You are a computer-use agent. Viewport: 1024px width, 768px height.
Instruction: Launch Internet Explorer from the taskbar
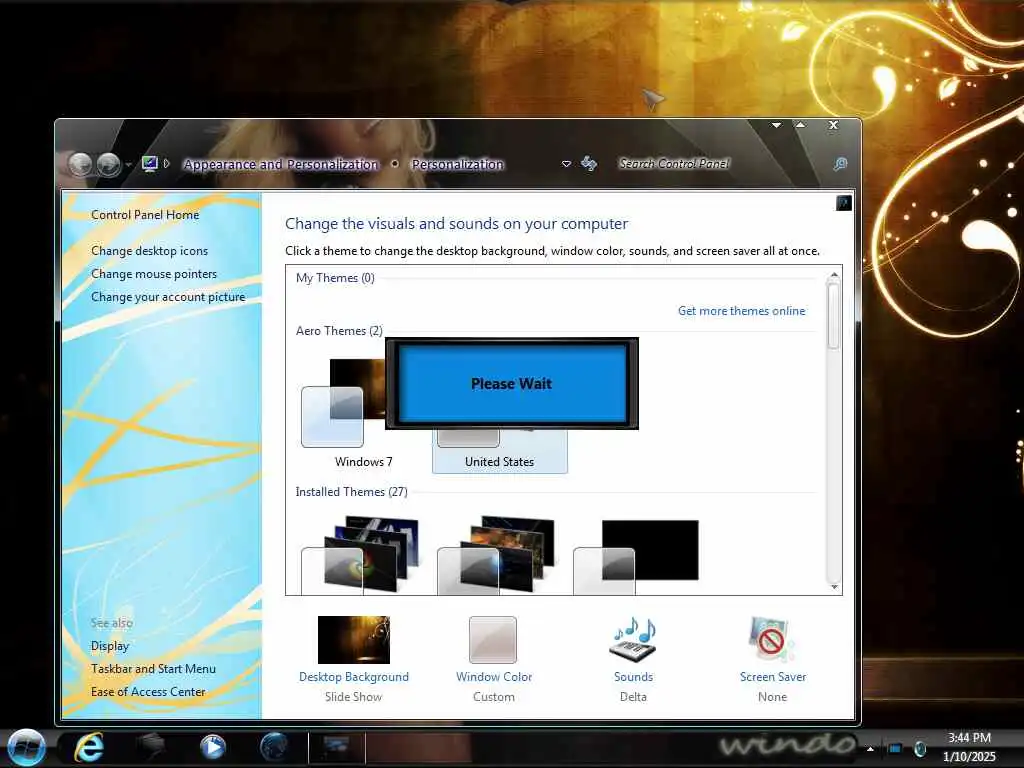click(x=89, y=747)
